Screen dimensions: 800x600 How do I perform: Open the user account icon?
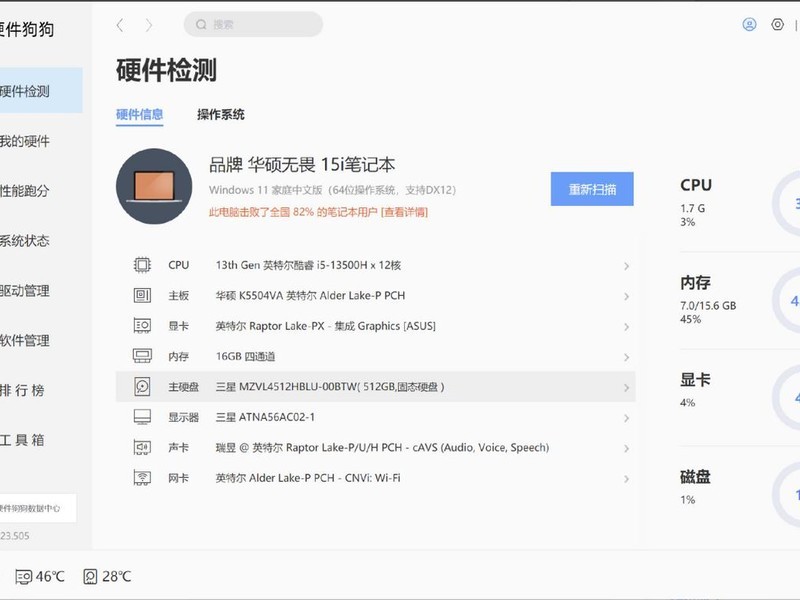(x=749, y=24)
